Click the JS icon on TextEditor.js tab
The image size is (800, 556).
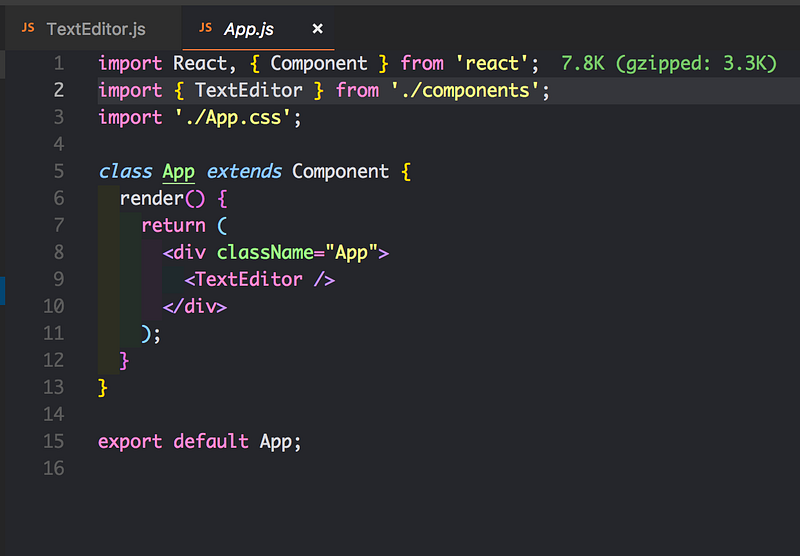pyautogui.click(x=28, y=28)
